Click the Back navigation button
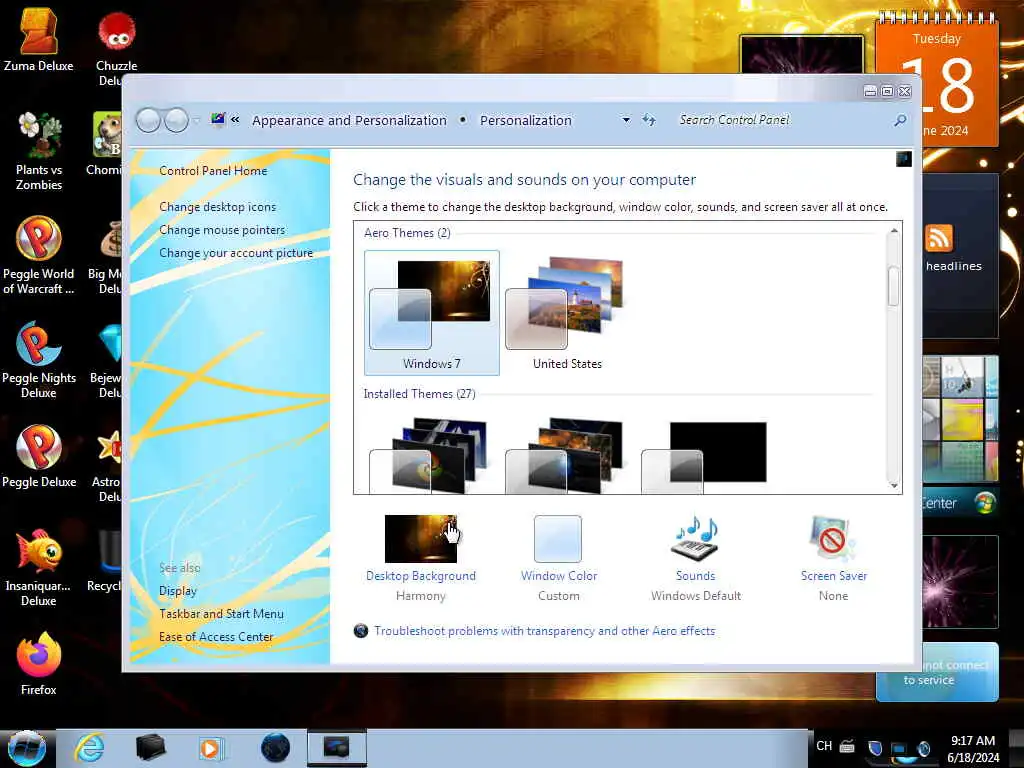 click(148, 120)
